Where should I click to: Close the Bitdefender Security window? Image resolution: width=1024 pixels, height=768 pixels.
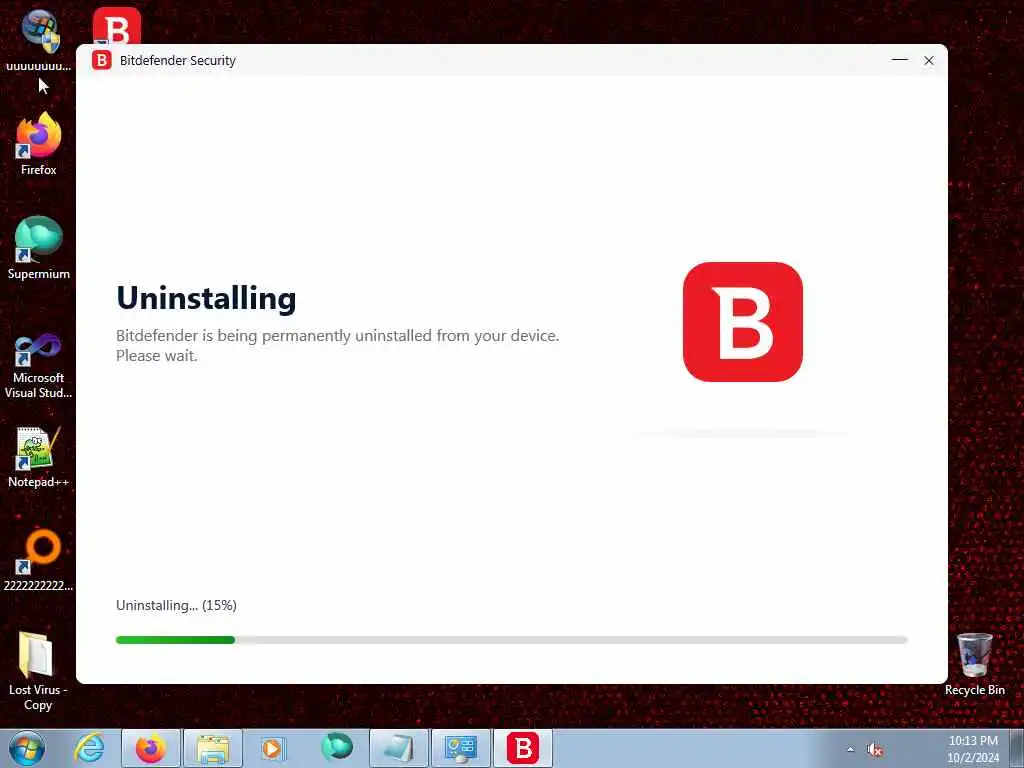pos(929,60)
